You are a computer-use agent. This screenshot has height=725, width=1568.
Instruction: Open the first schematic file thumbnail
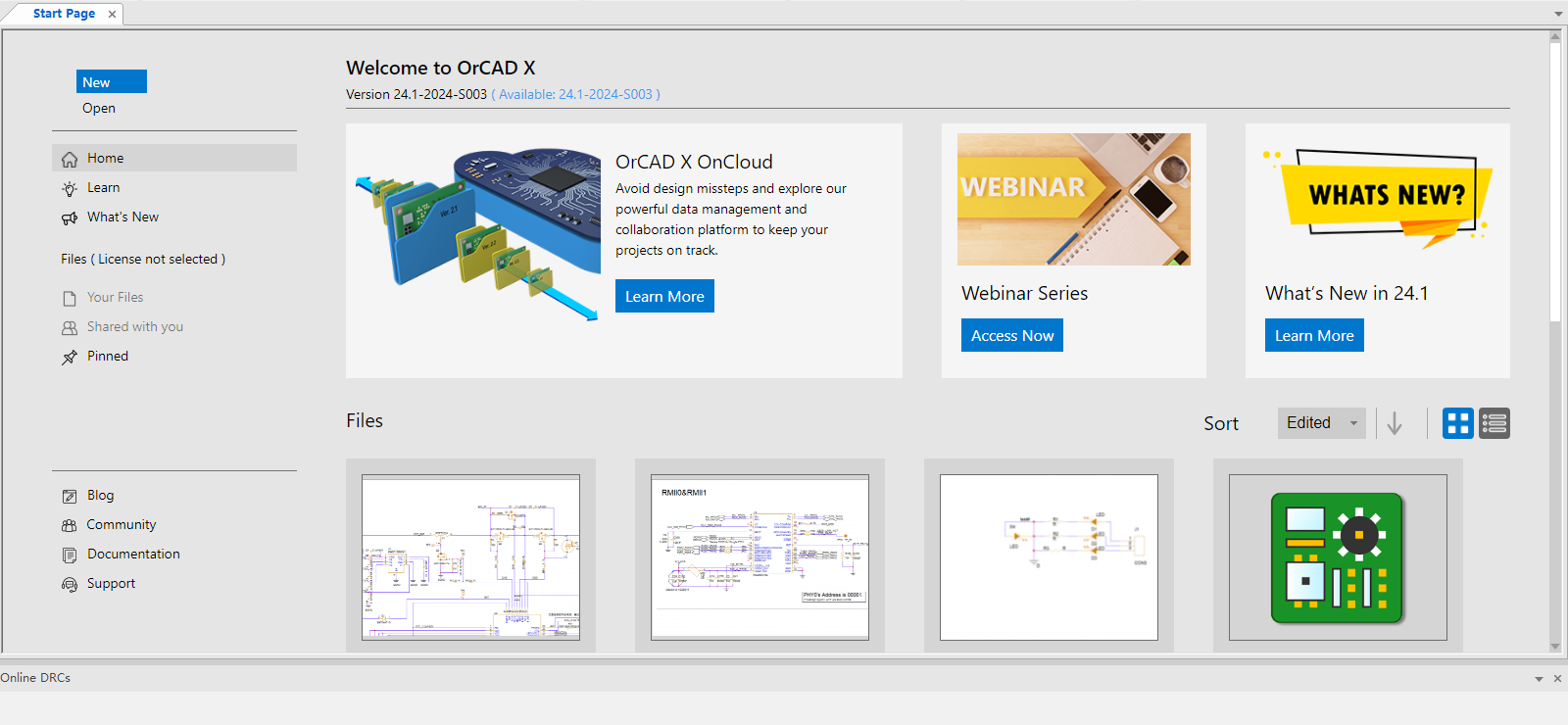point(470,557)
